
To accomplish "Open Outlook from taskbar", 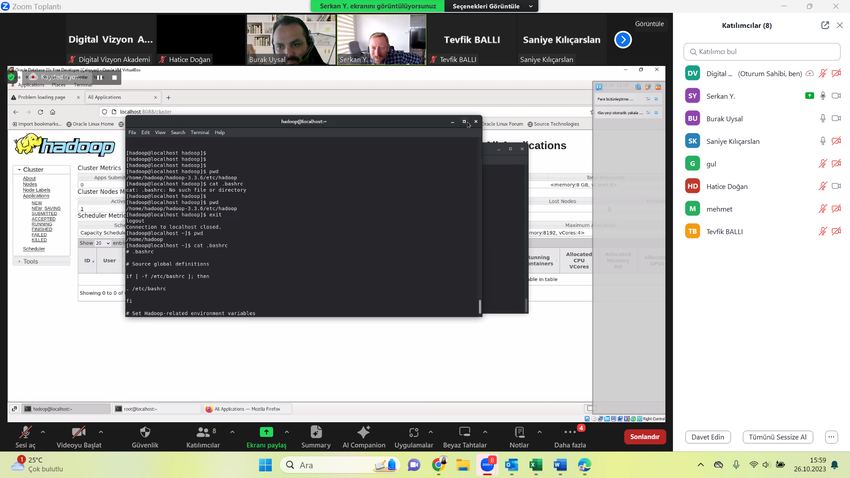I will (x=511, y=465).
